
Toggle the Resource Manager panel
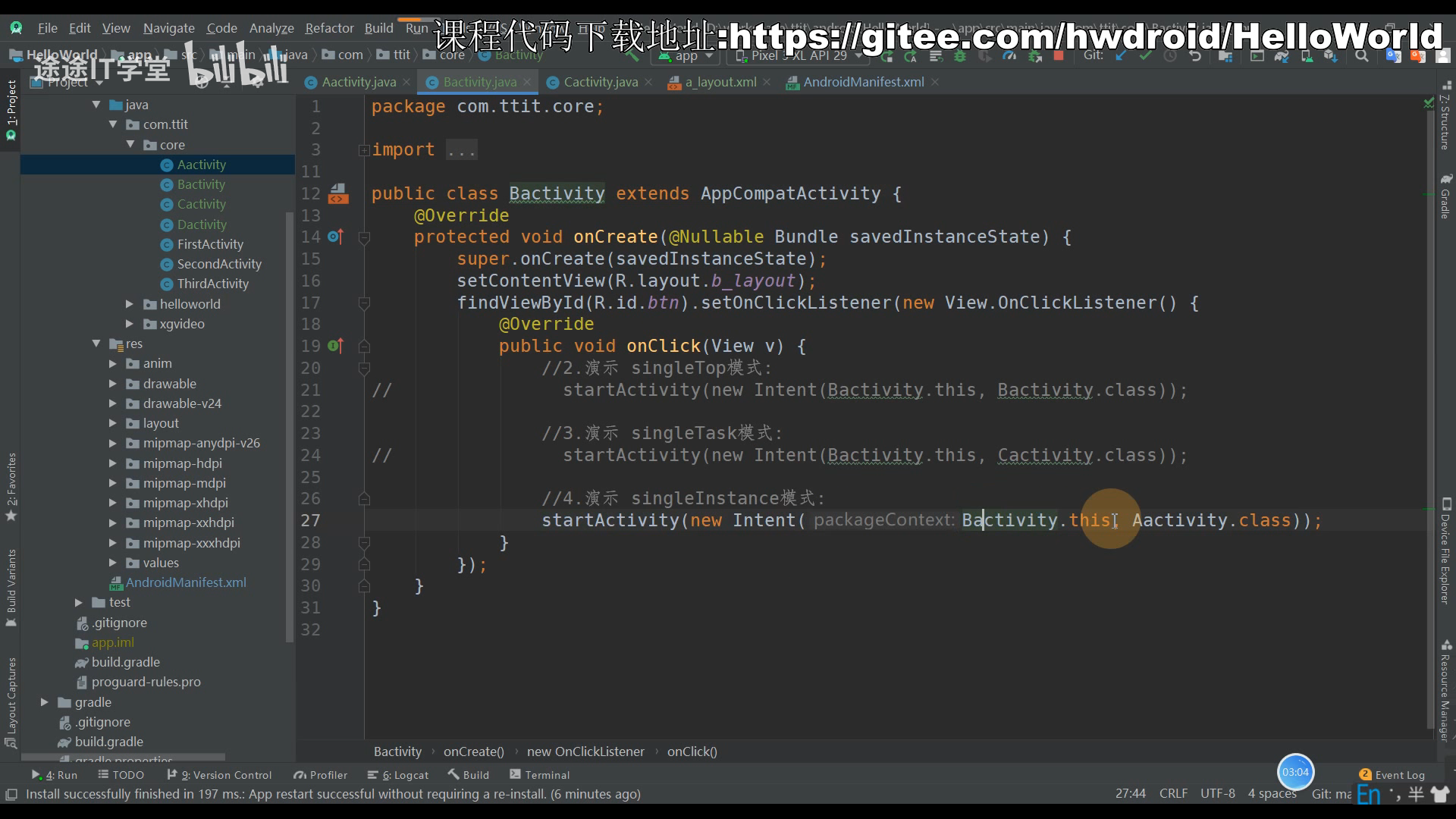(x=1445, y=691)
